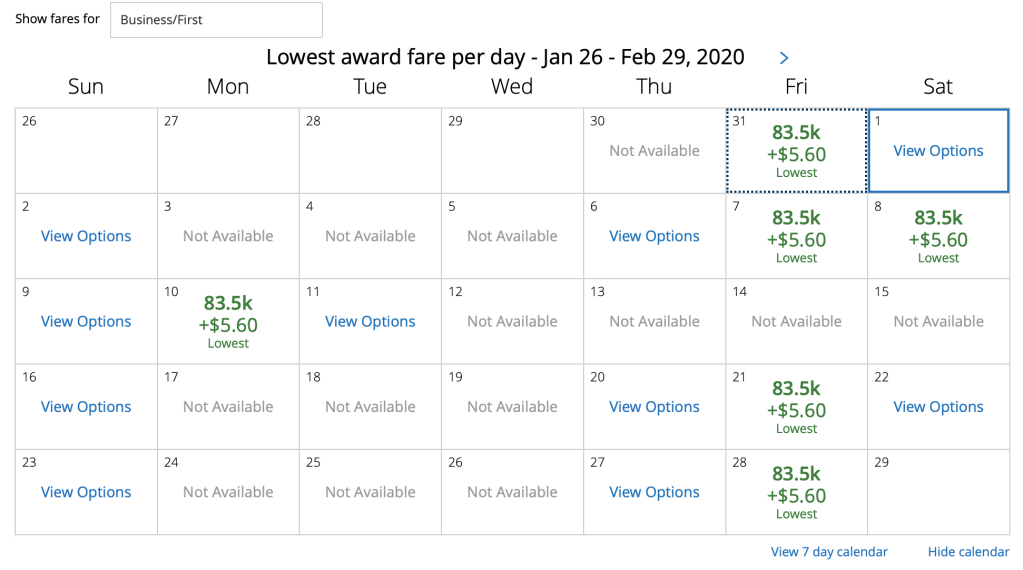This screenshot has width=1023, height=570.
Task: Click View Options for Sunday Feb 2
Action: click(86, 236)
